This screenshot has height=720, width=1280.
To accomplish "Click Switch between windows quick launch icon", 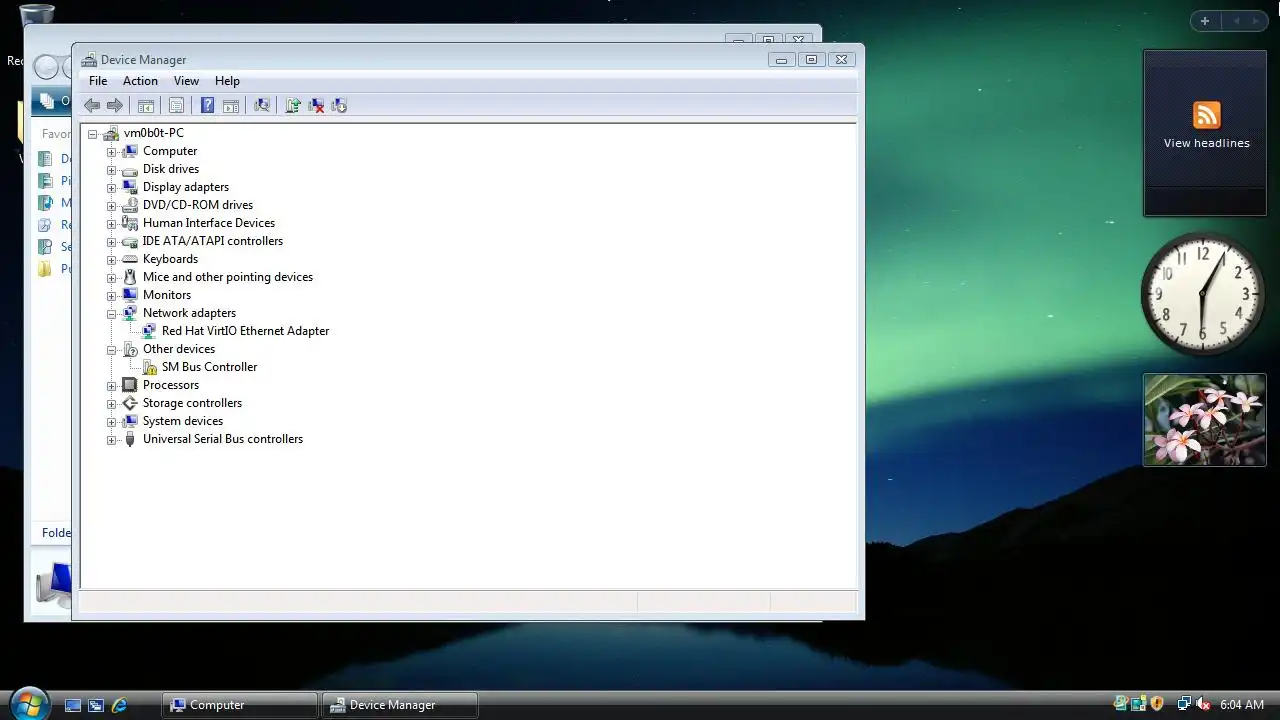I will point(96,705).
